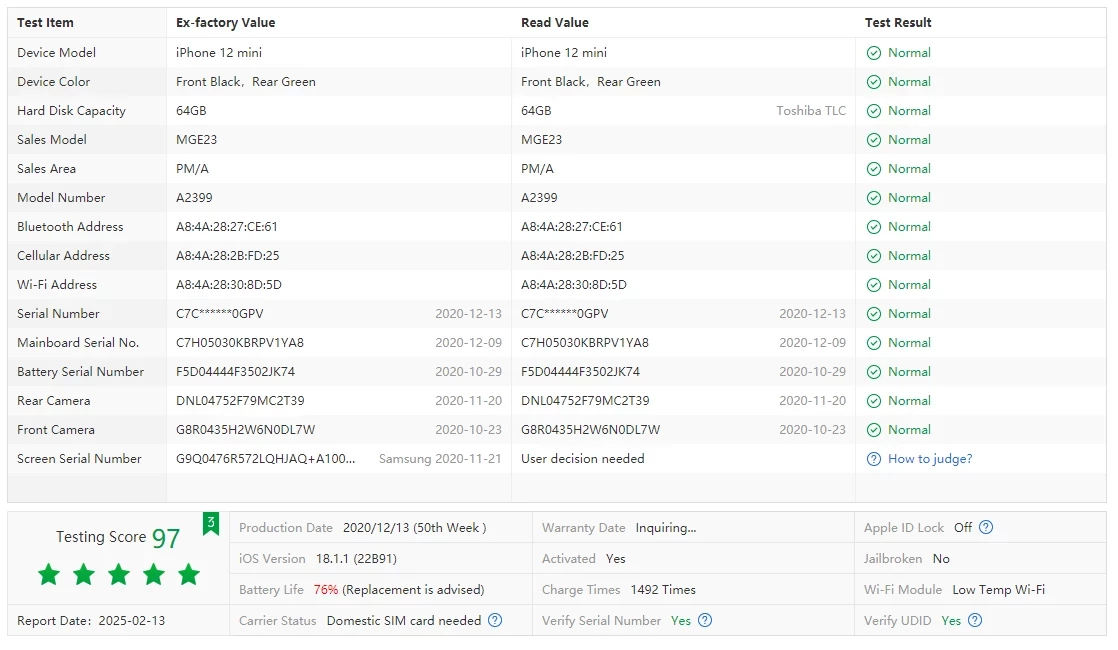1118x650 pixels.
Task: Select the Test Result column header
Action: click(898, 23)
